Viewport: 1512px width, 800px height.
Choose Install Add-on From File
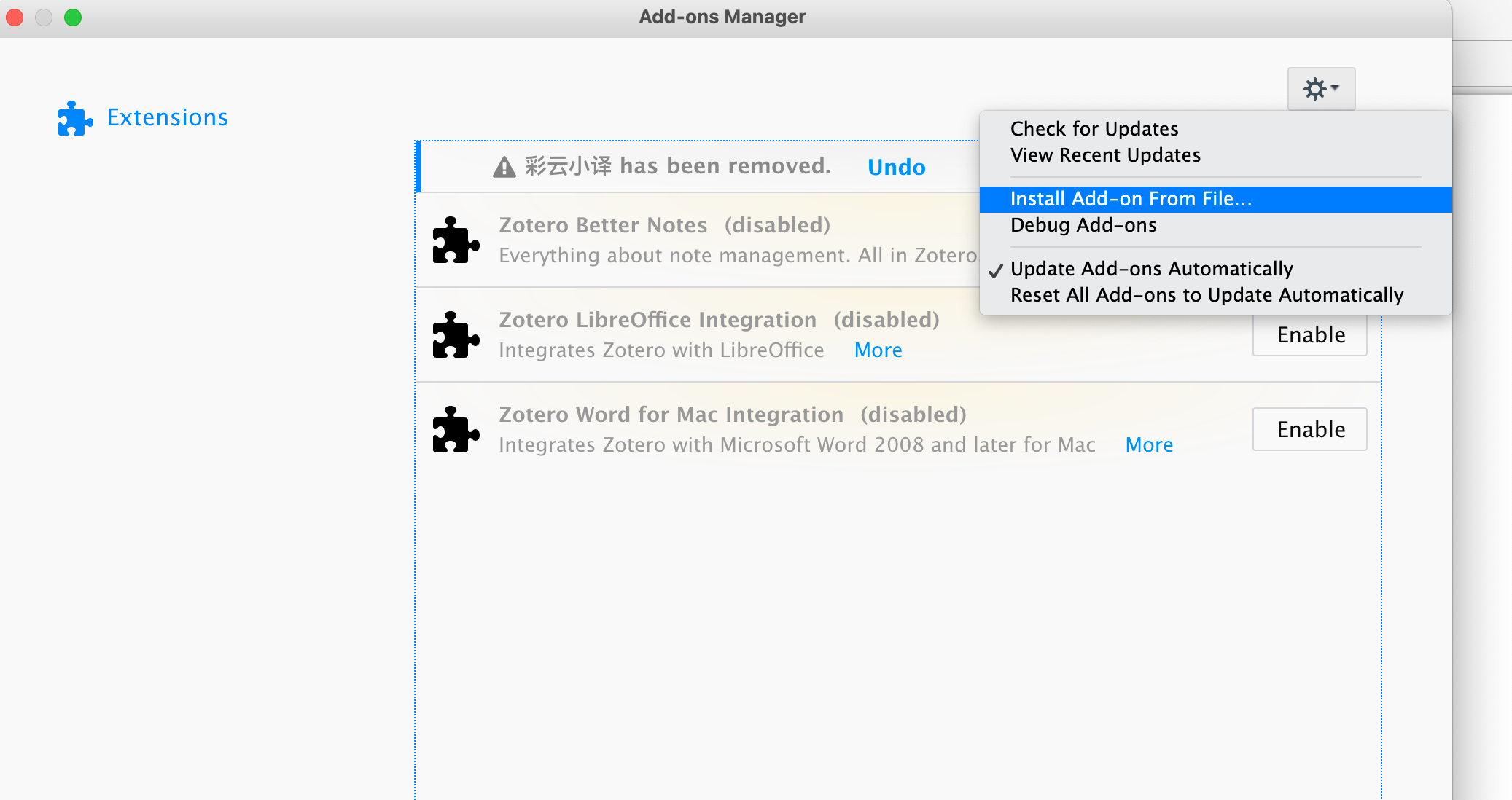tap(1131, 199)
